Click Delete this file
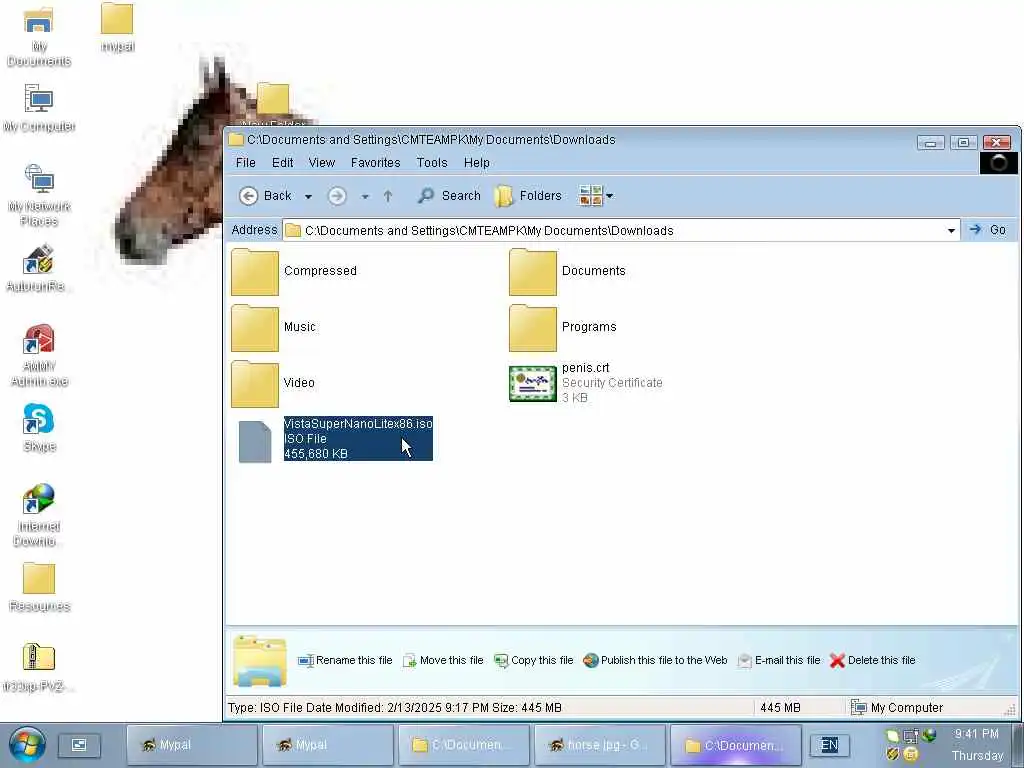 [872, 661]
